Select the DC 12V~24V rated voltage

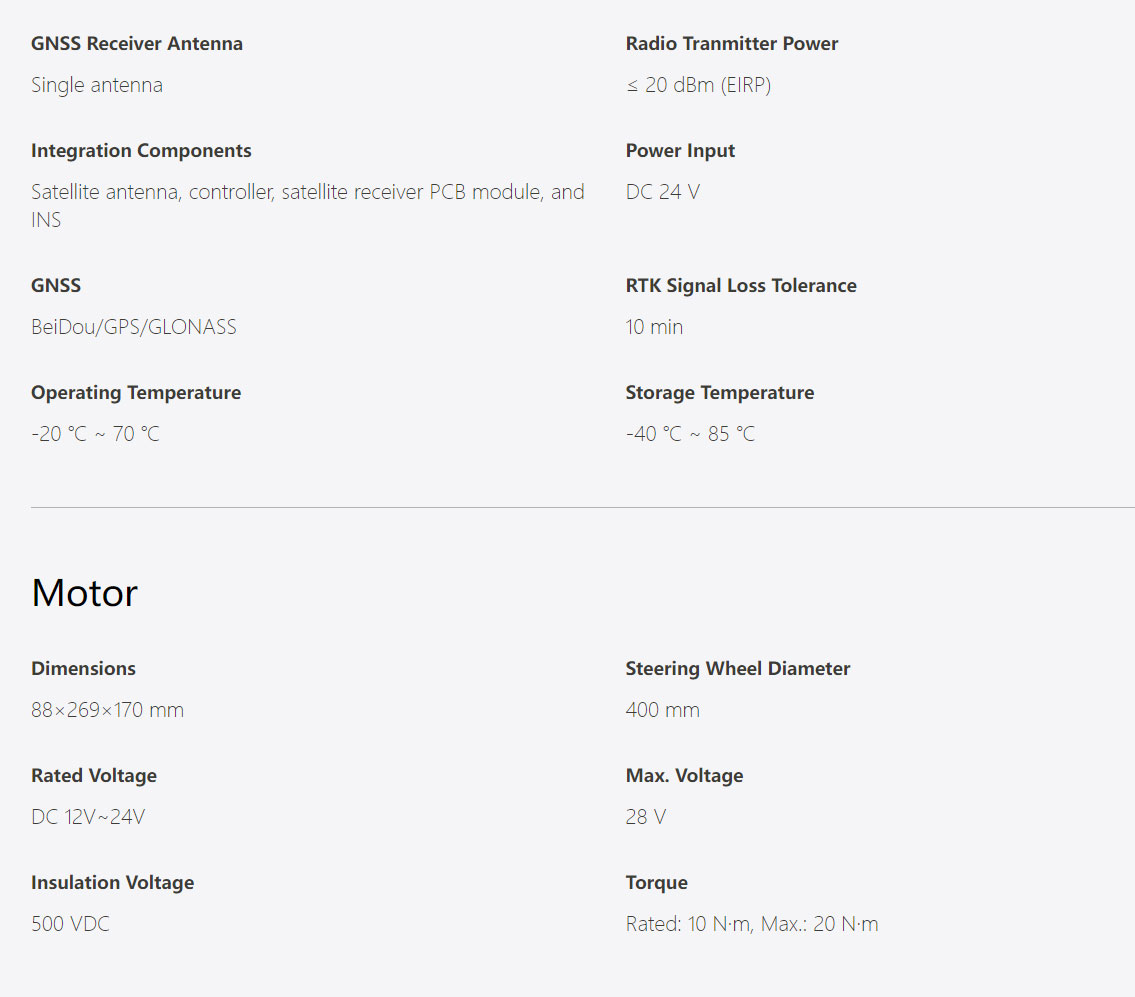point(88,817)
